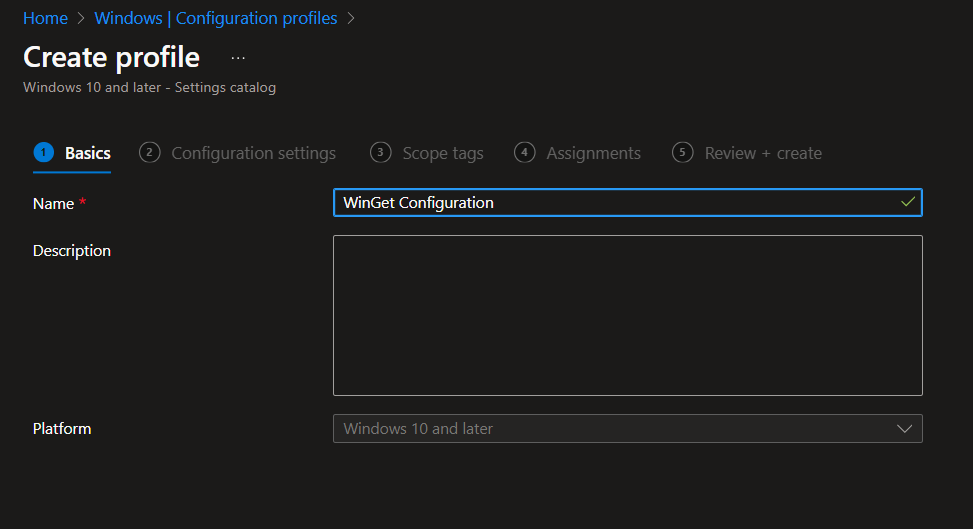Image resolution: width=973 pixels, height=529 pixels.
Task: Select the Review + create tab label
Action: 763,153
